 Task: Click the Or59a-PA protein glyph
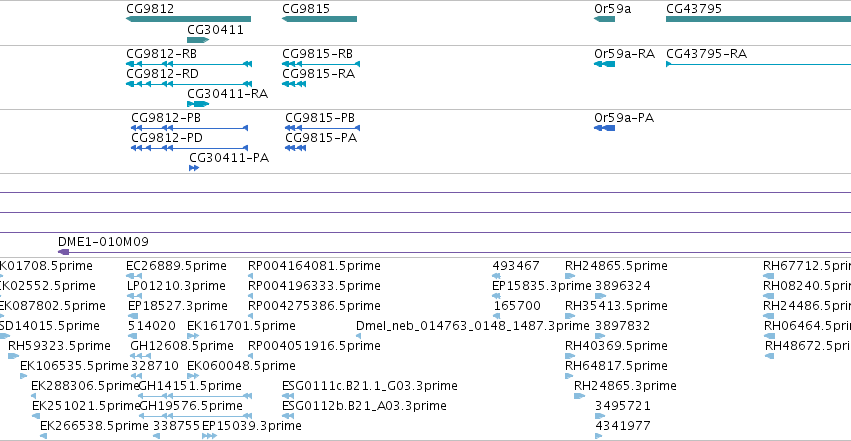(x=605, y=128)
